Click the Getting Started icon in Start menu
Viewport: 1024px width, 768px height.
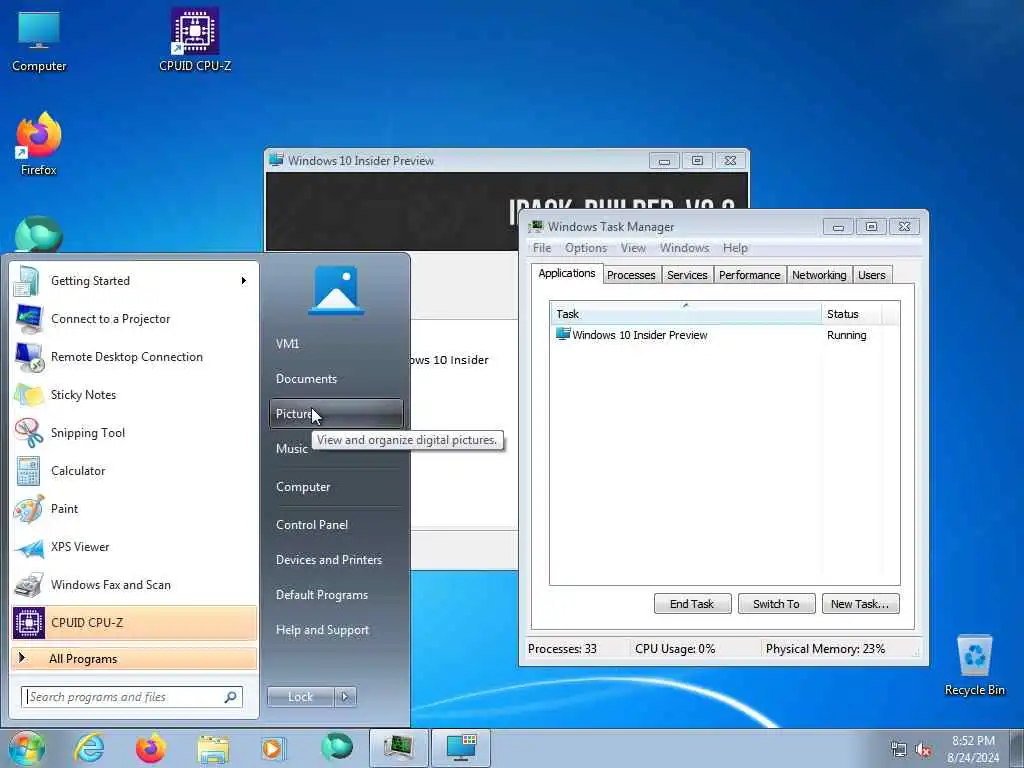point(28,281)
